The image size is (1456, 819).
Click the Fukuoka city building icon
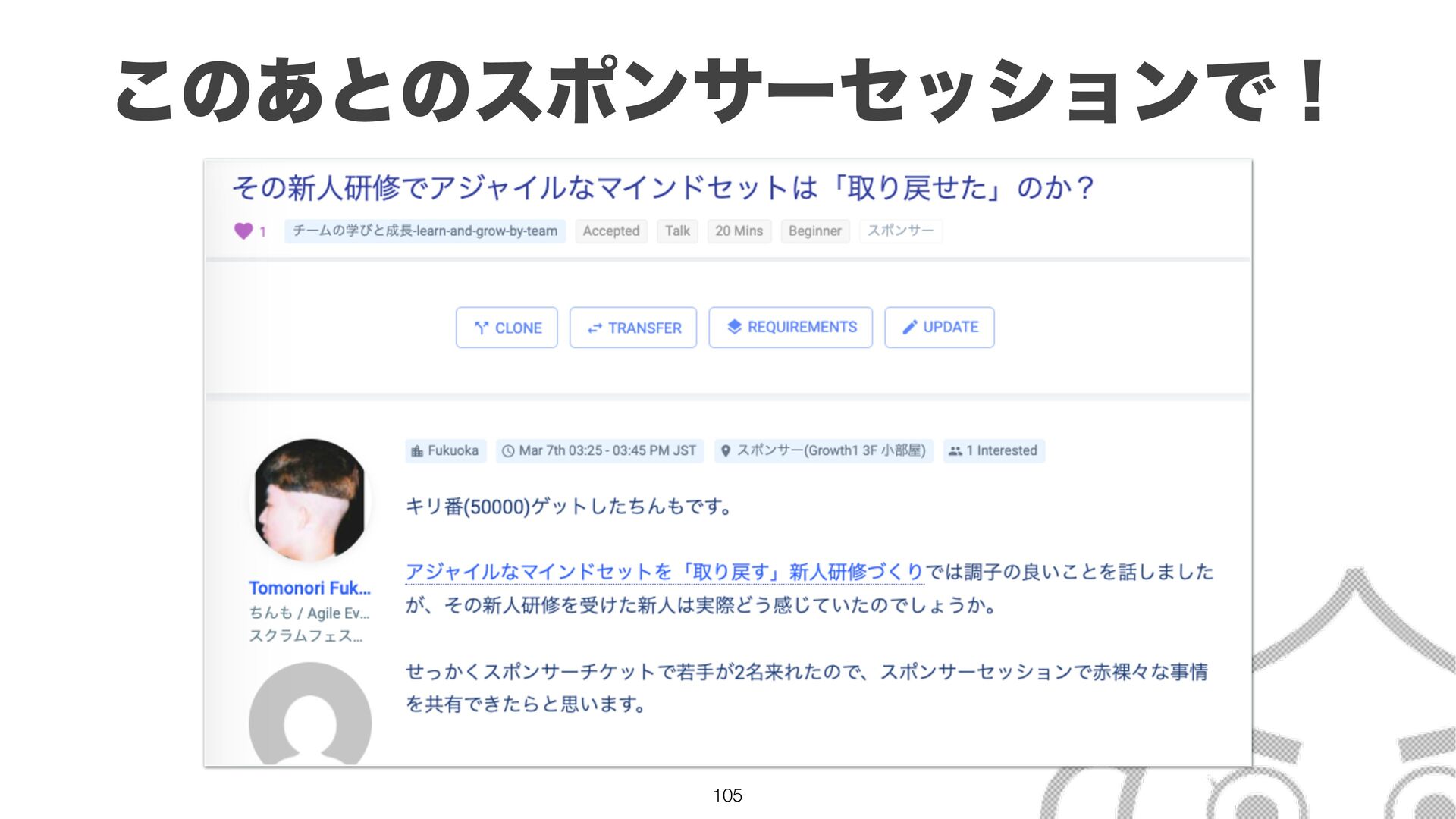tap(417, 450)
